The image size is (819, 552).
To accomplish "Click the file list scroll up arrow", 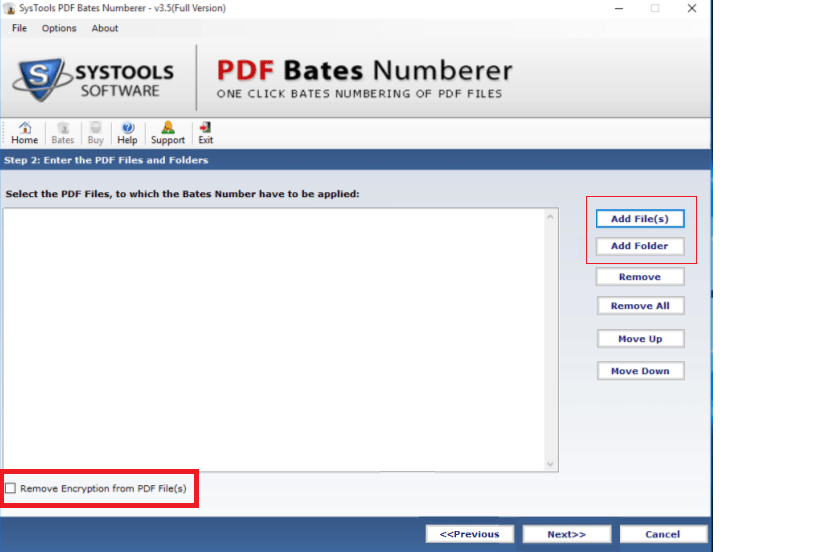I will [x=550, y=217].
